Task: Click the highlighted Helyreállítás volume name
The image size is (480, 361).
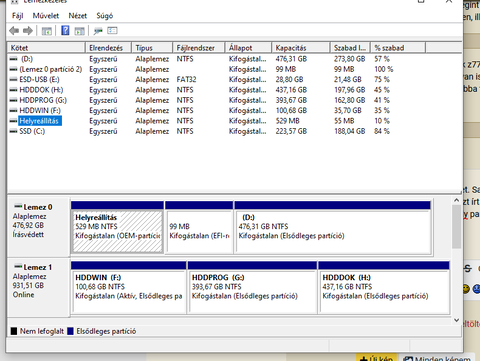Action: [x=40, y=121]
